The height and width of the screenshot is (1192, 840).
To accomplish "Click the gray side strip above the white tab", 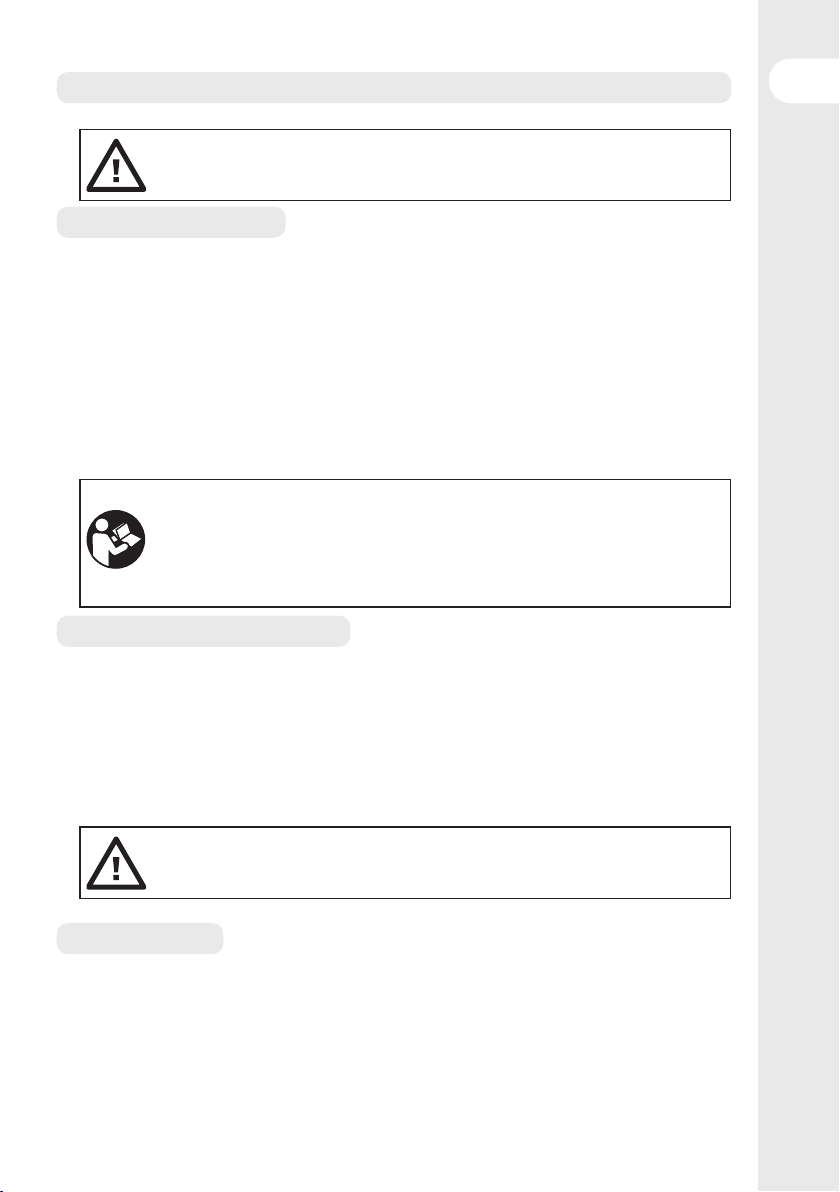I will pyautogui.click(x=798, y=28).
